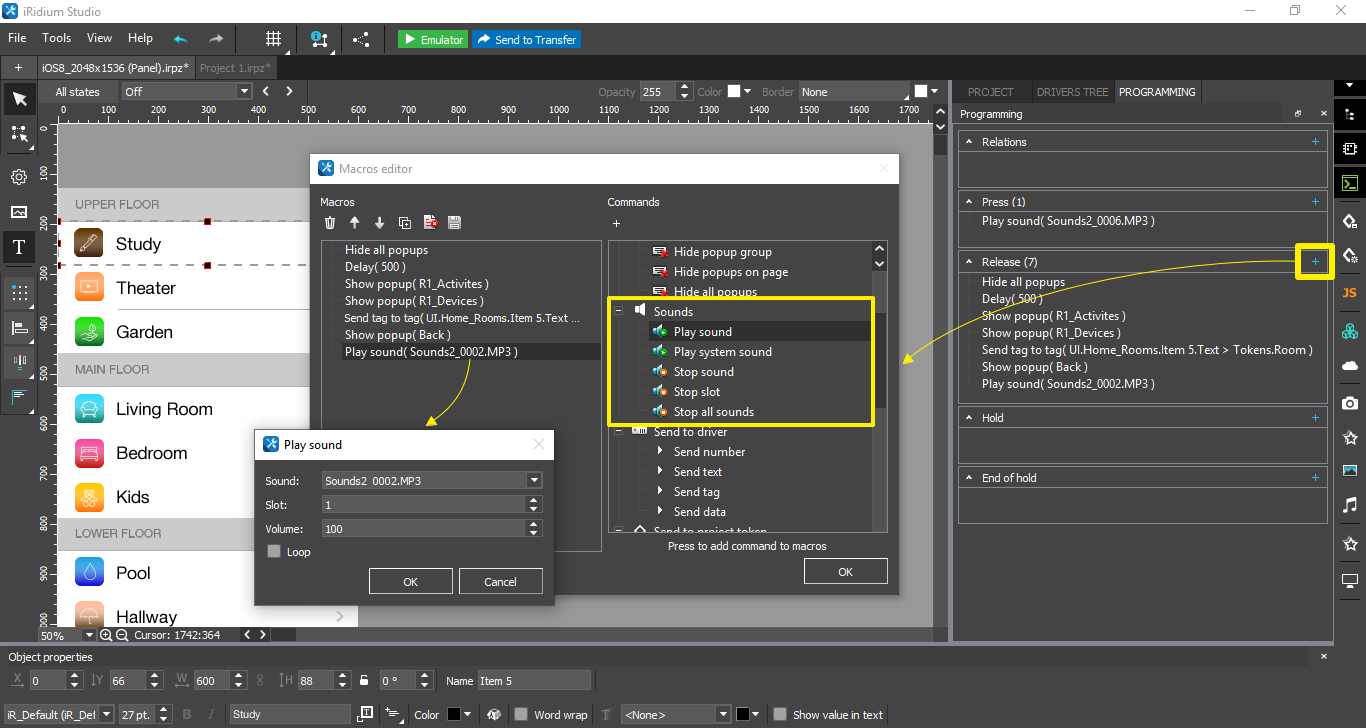The height and width of the screenshot is (728, 1366).
Task: Toggle the Word wrap checkbox
Action: pos(521,715)
